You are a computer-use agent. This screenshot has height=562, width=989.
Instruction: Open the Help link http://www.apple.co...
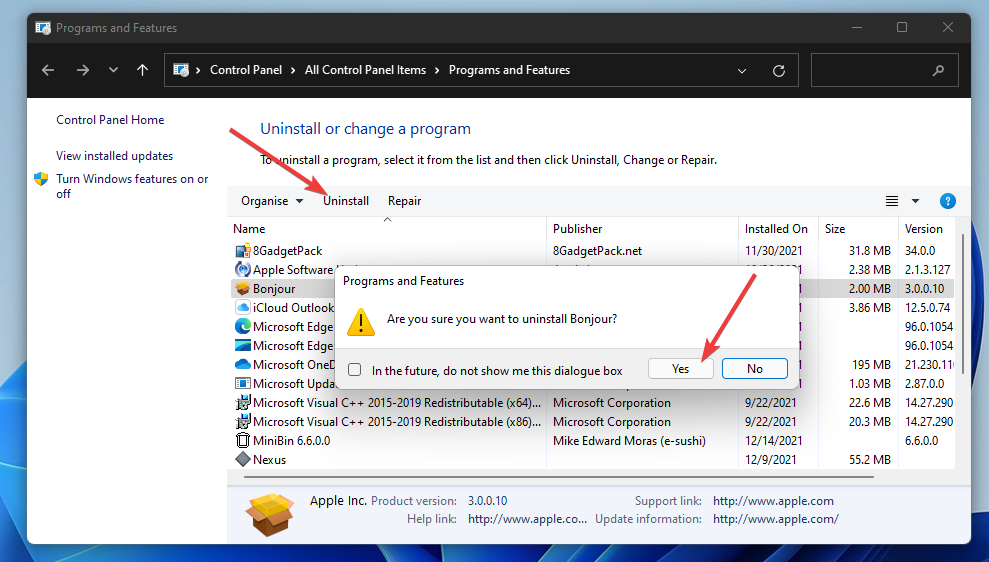[x=527, y=519]
